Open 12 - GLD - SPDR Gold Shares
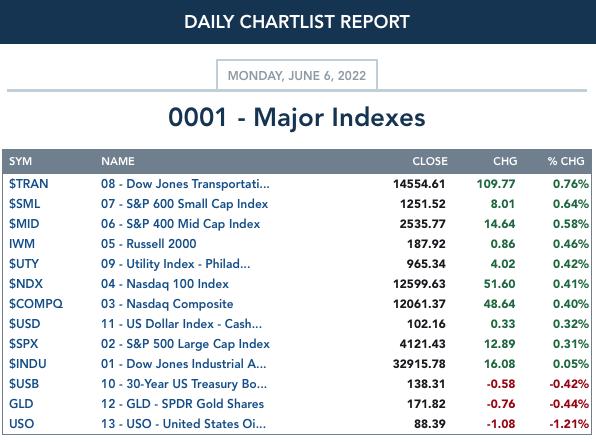The width and height of the screenshot is (596, 442). (x=182, y=404)
